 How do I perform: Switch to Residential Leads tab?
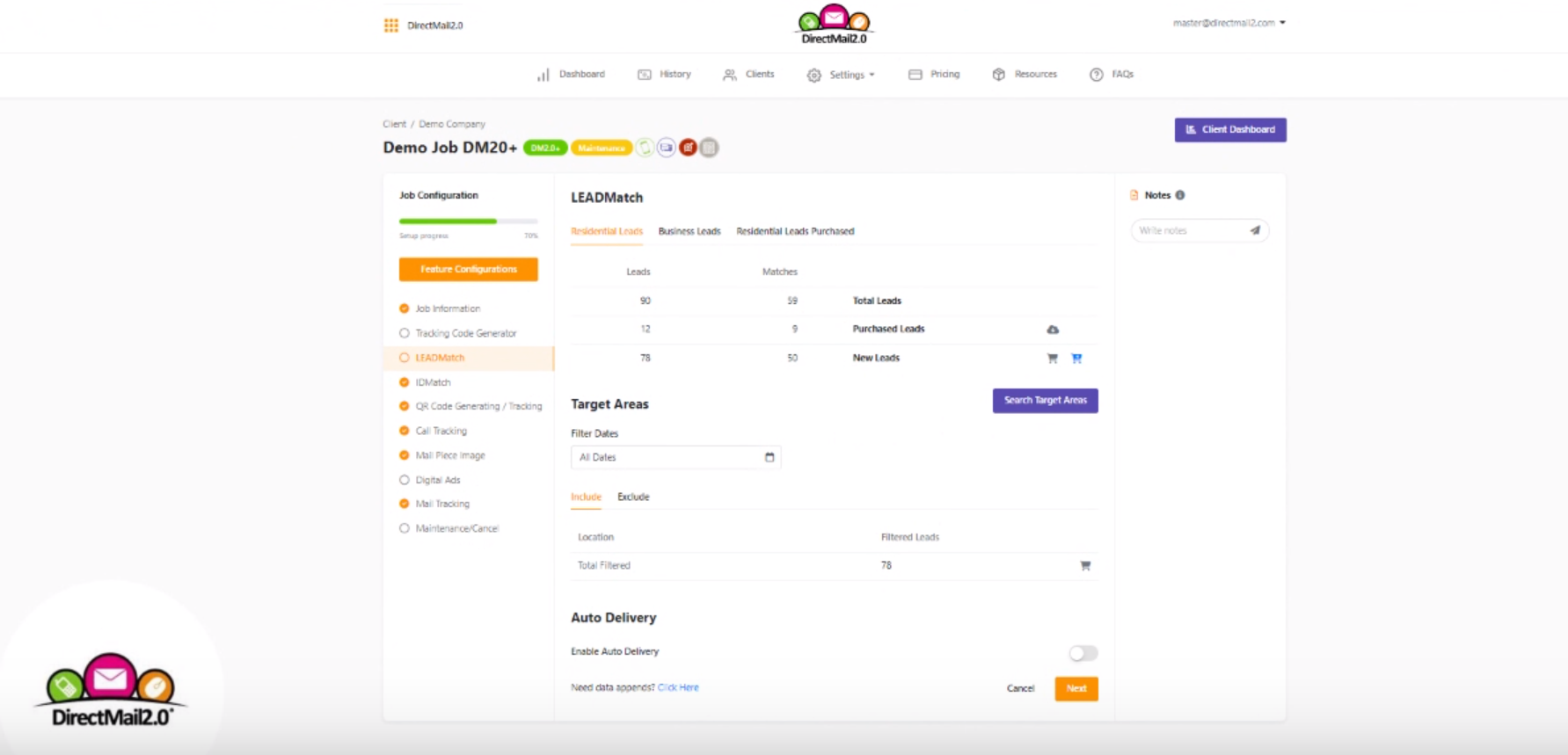coord(607,231)
